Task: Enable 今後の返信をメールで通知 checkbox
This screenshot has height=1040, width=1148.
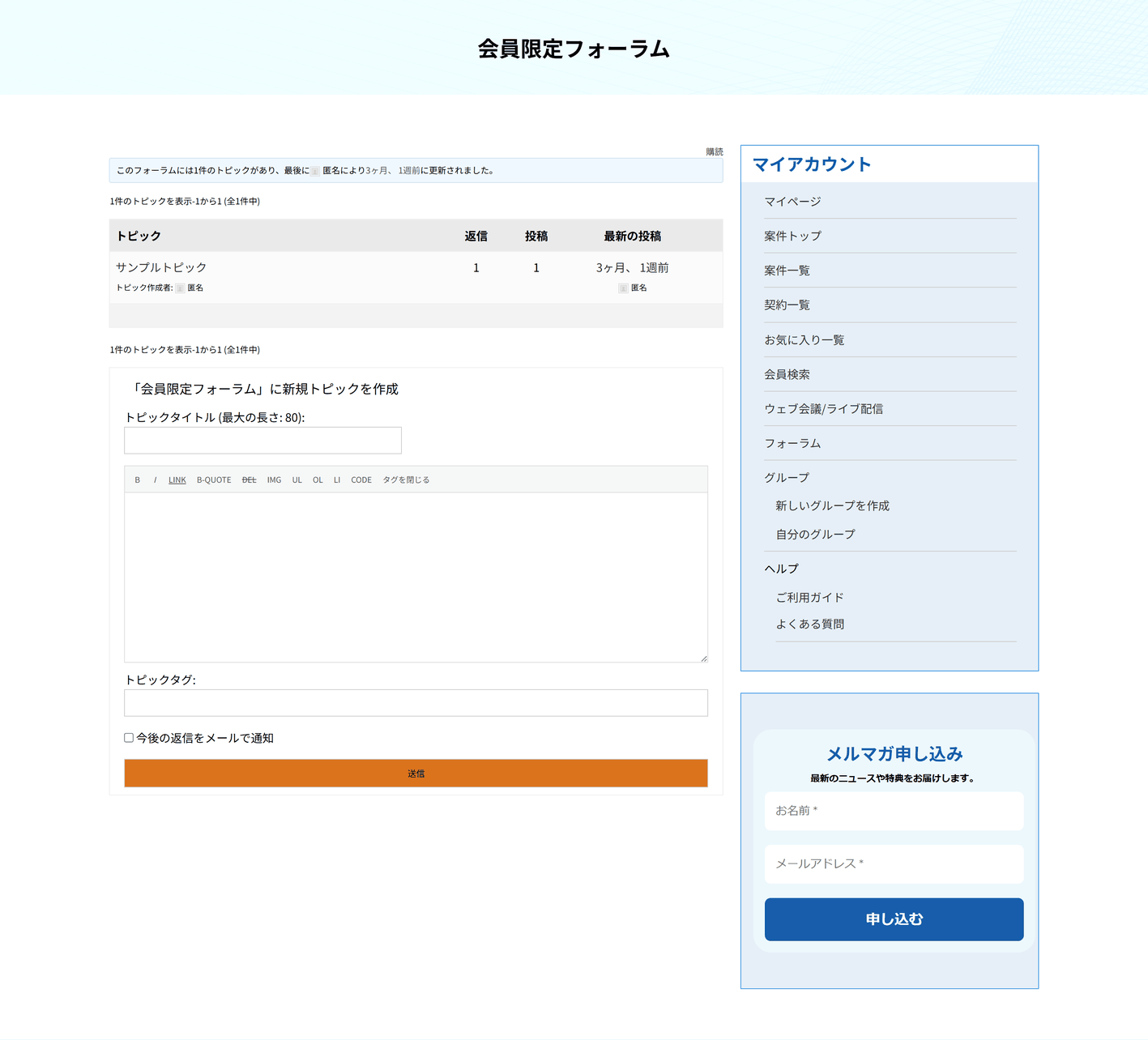Action: tap(129, 738)
